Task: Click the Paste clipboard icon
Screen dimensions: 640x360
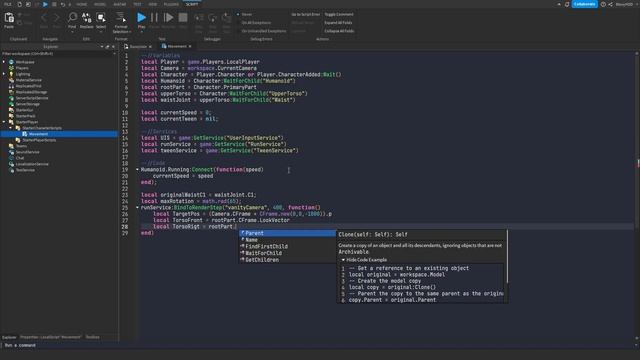Action: coord(9,18)
